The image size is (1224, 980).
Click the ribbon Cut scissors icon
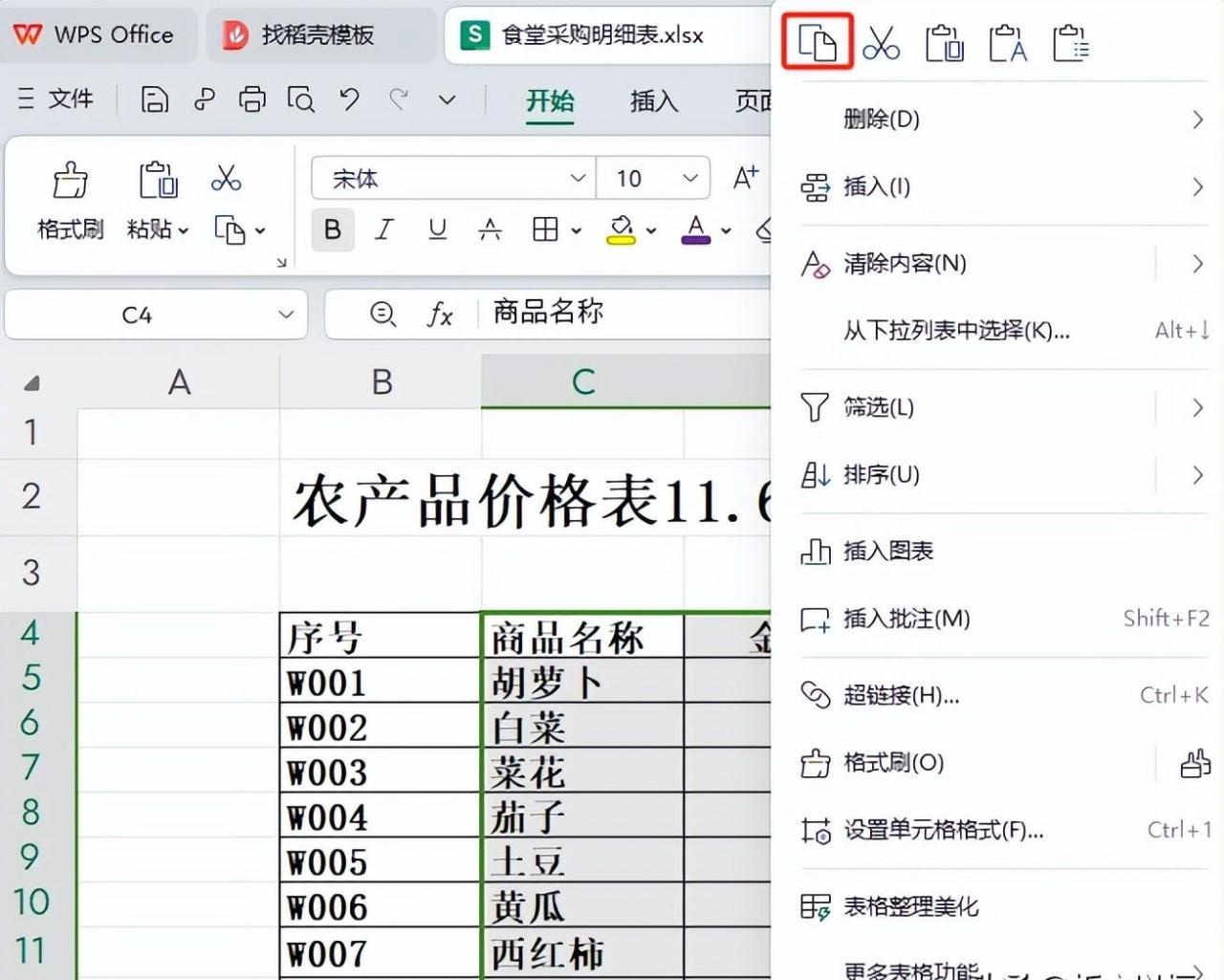coord(226,178)
